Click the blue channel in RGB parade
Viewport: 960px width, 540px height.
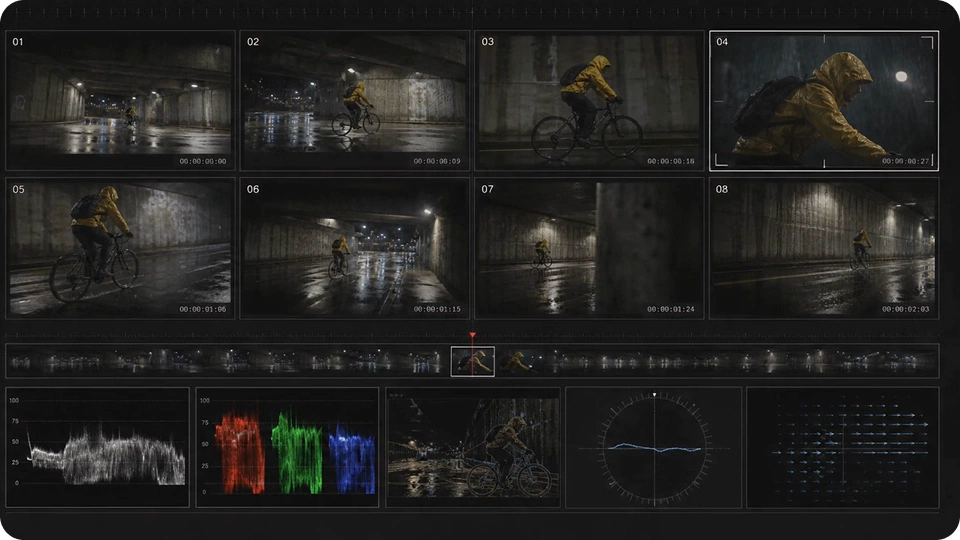(x=352, y=458)
